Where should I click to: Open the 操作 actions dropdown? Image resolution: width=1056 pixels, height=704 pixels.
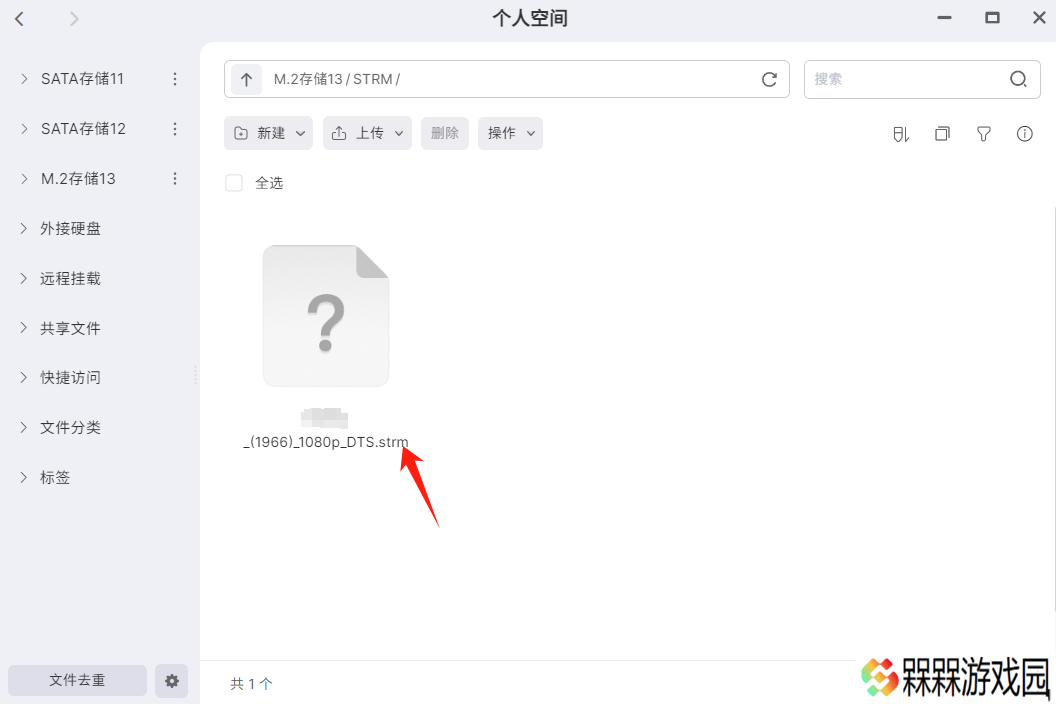510,133
